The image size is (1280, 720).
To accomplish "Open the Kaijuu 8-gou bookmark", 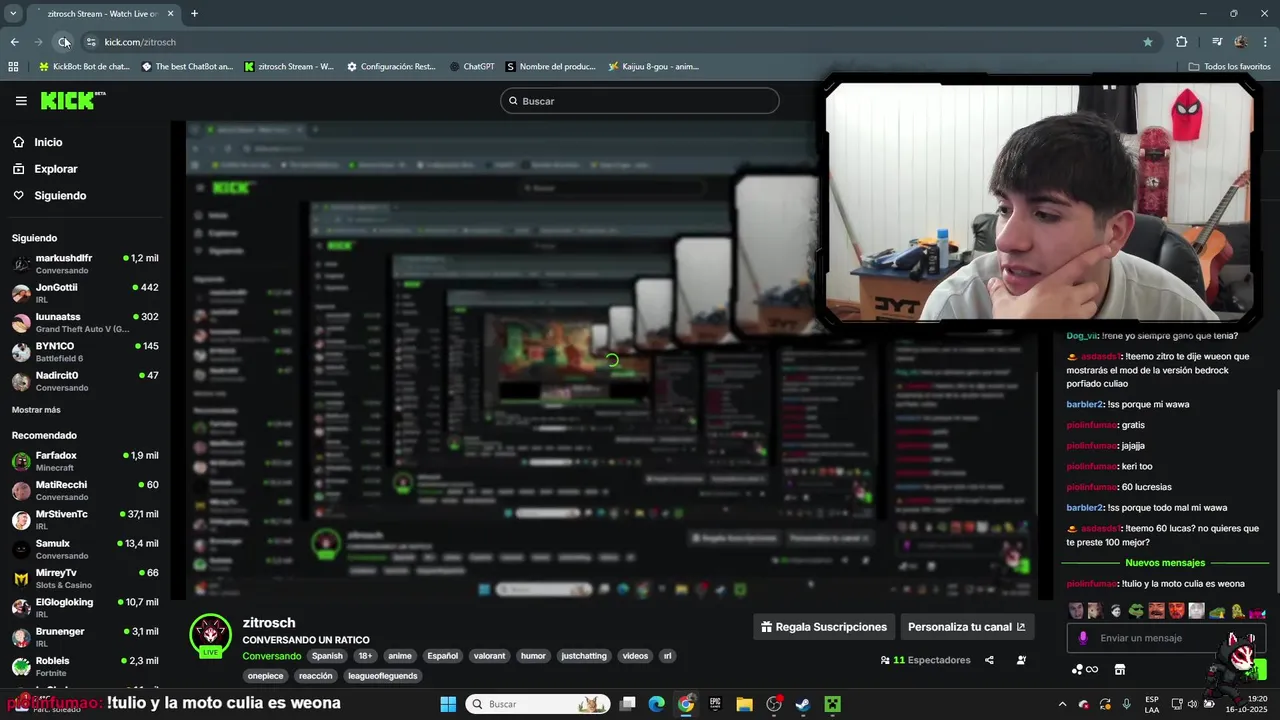I will (653, 67).
